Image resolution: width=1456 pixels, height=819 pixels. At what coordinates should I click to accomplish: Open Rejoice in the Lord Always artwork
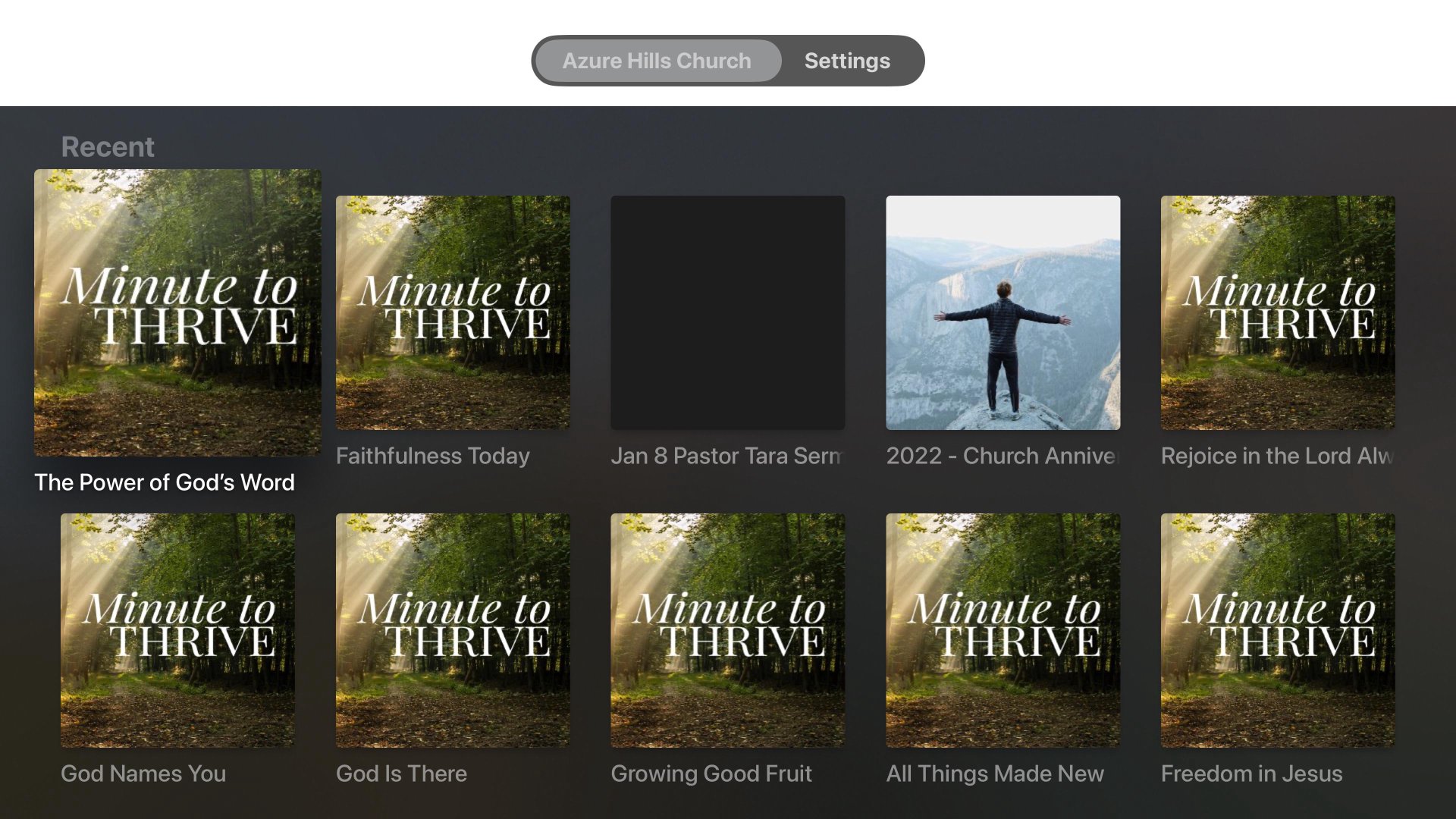point(1278,312)
